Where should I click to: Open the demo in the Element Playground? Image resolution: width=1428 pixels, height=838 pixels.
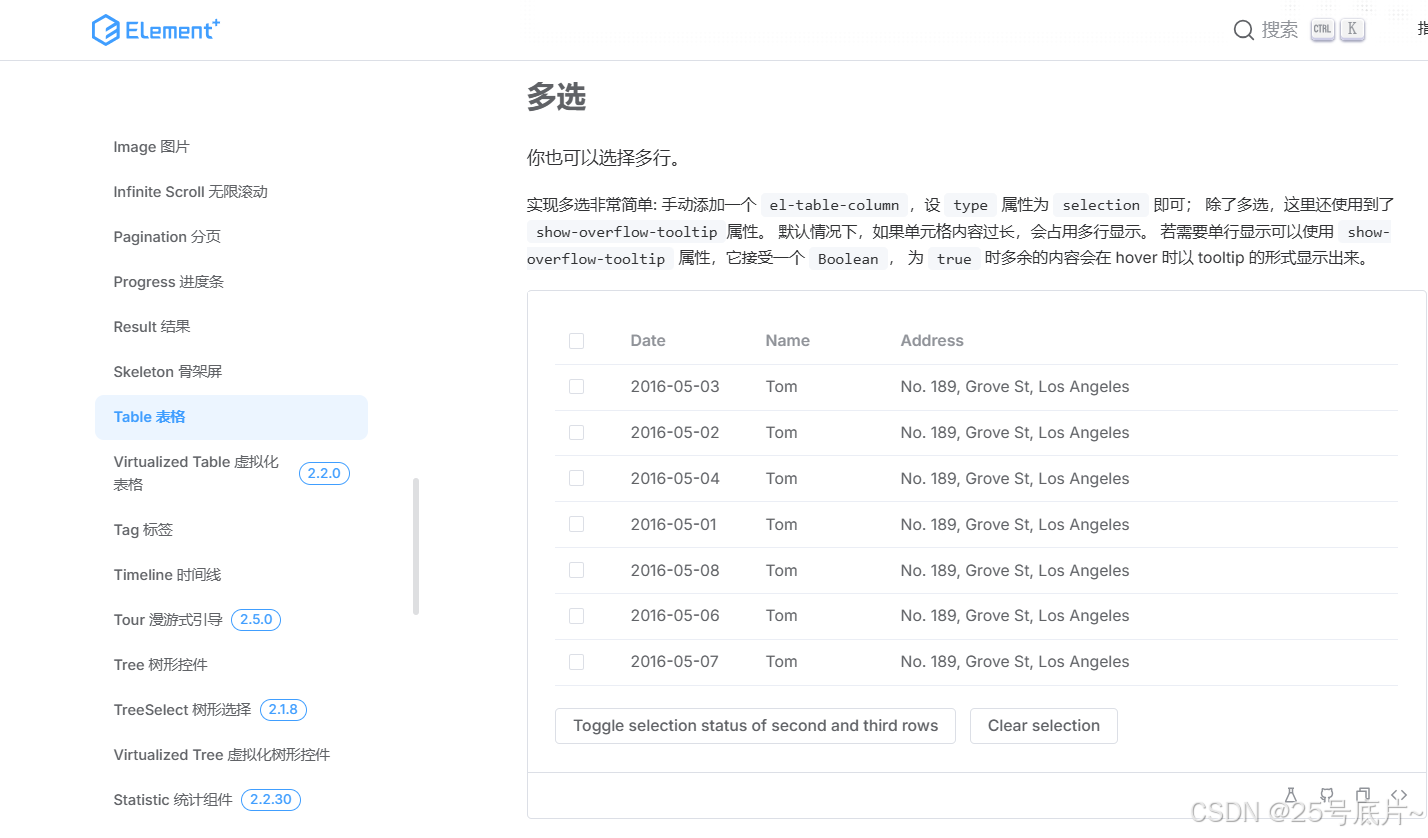click(x=1290, y=795)
